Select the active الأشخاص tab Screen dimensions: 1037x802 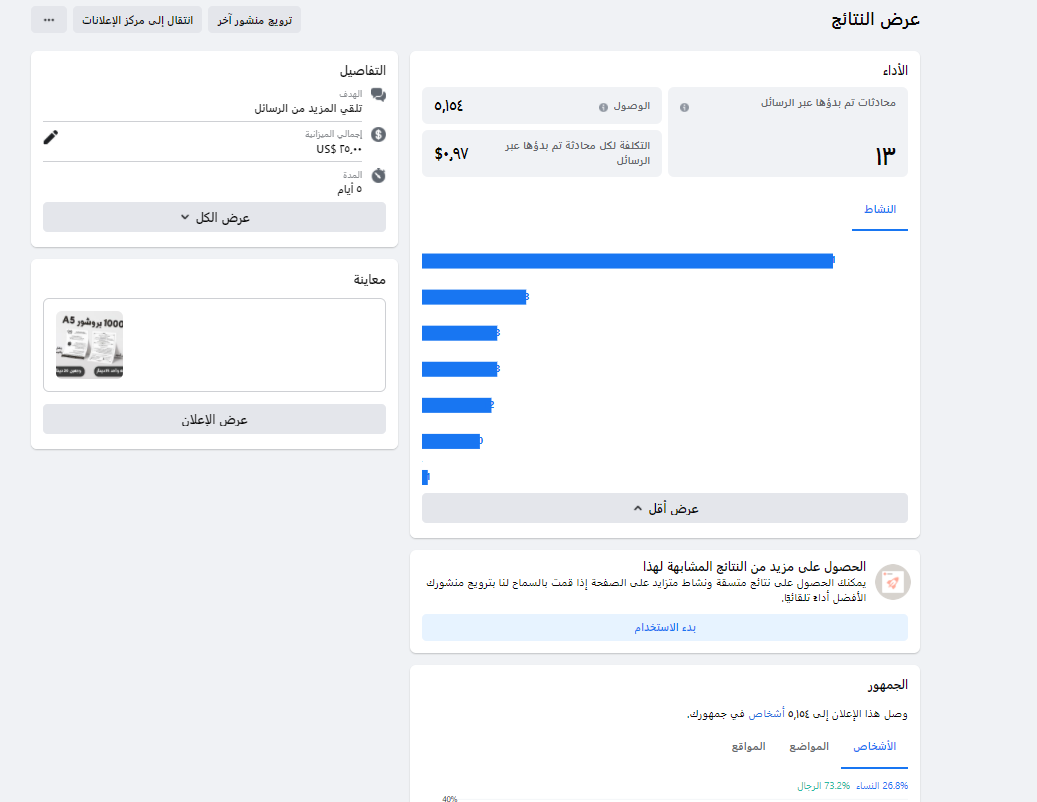coord(874,747)
